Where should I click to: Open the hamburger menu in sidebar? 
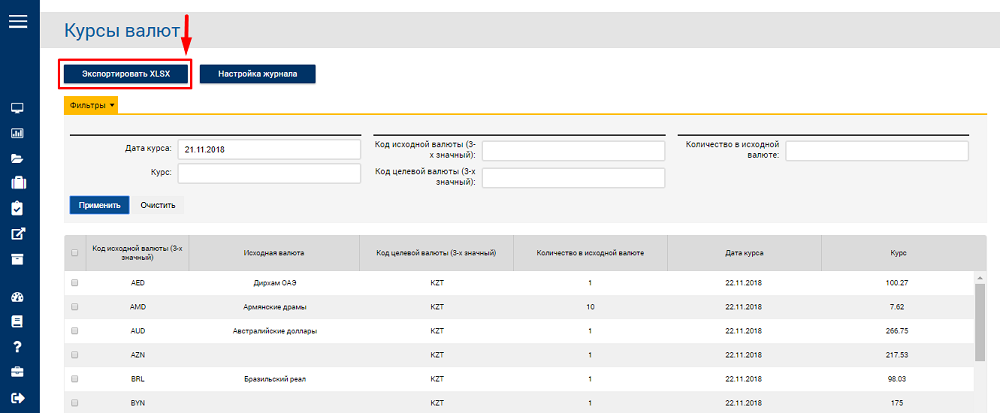tap(18, 21)
